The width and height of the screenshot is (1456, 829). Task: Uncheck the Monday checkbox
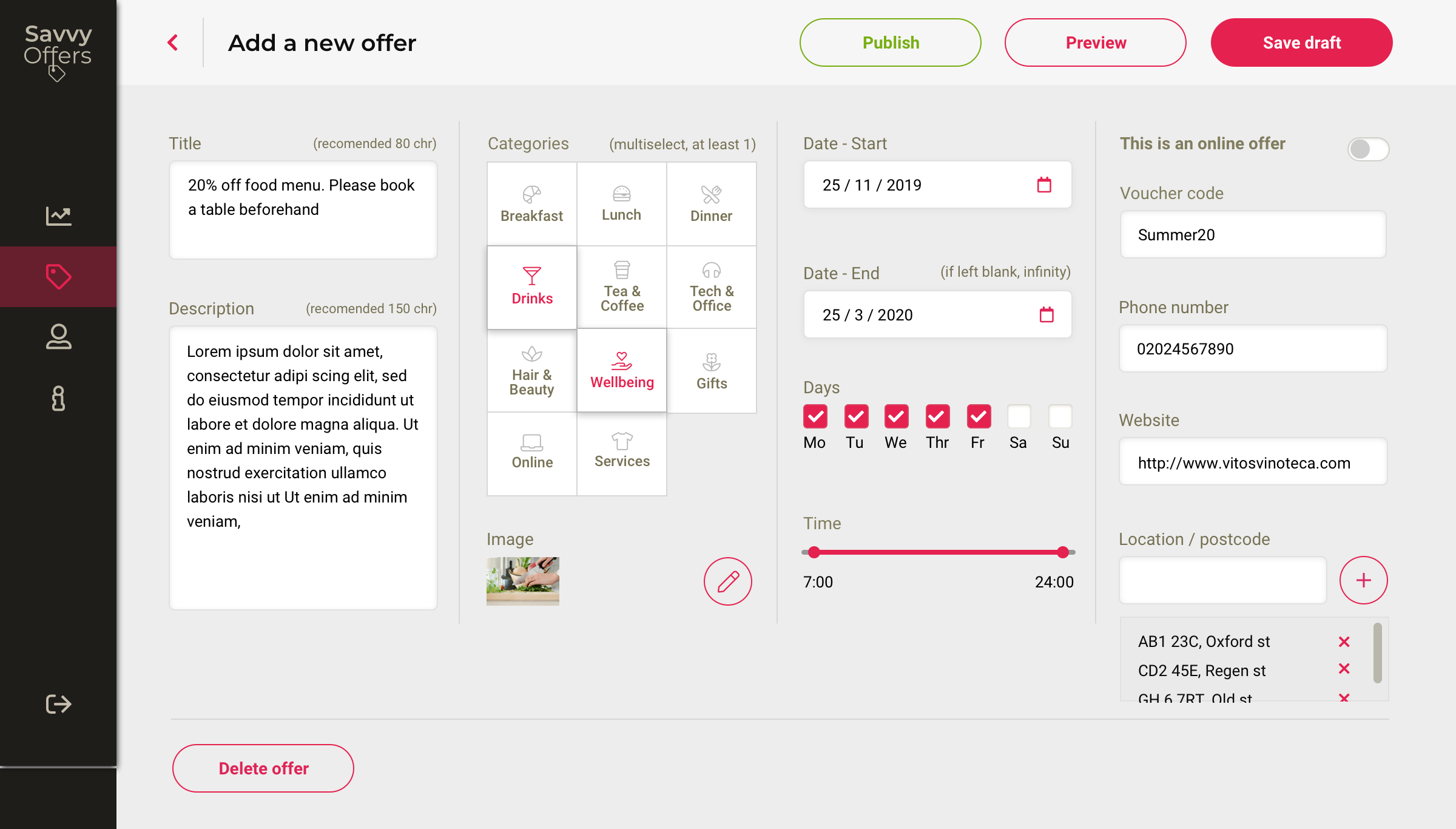click(815, 416)
